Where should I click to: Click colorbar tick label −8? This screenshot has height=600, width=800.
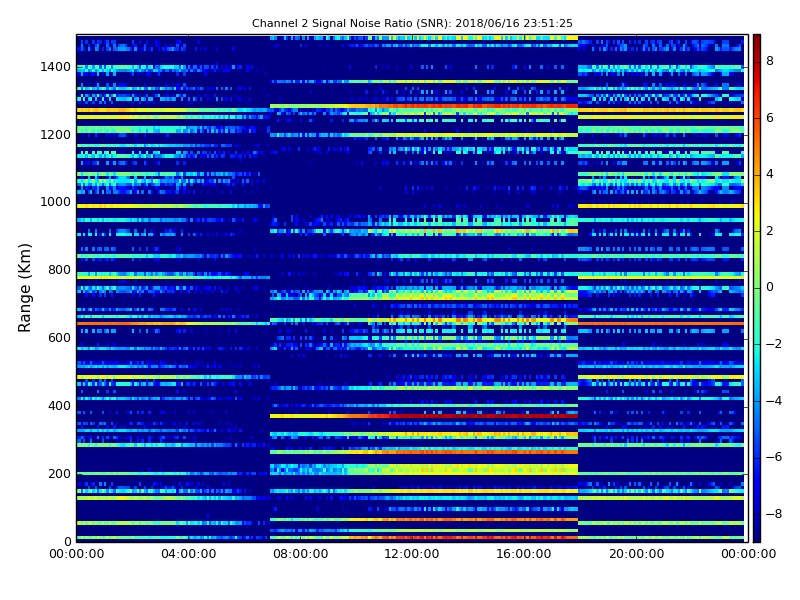pos(774,514)
